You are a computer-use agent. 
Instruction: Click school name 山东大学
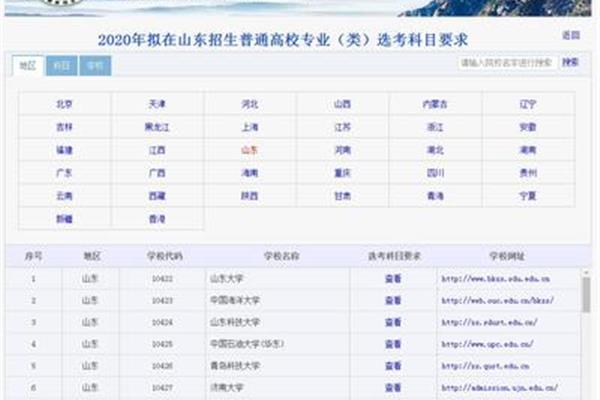[x=227, y=279]
